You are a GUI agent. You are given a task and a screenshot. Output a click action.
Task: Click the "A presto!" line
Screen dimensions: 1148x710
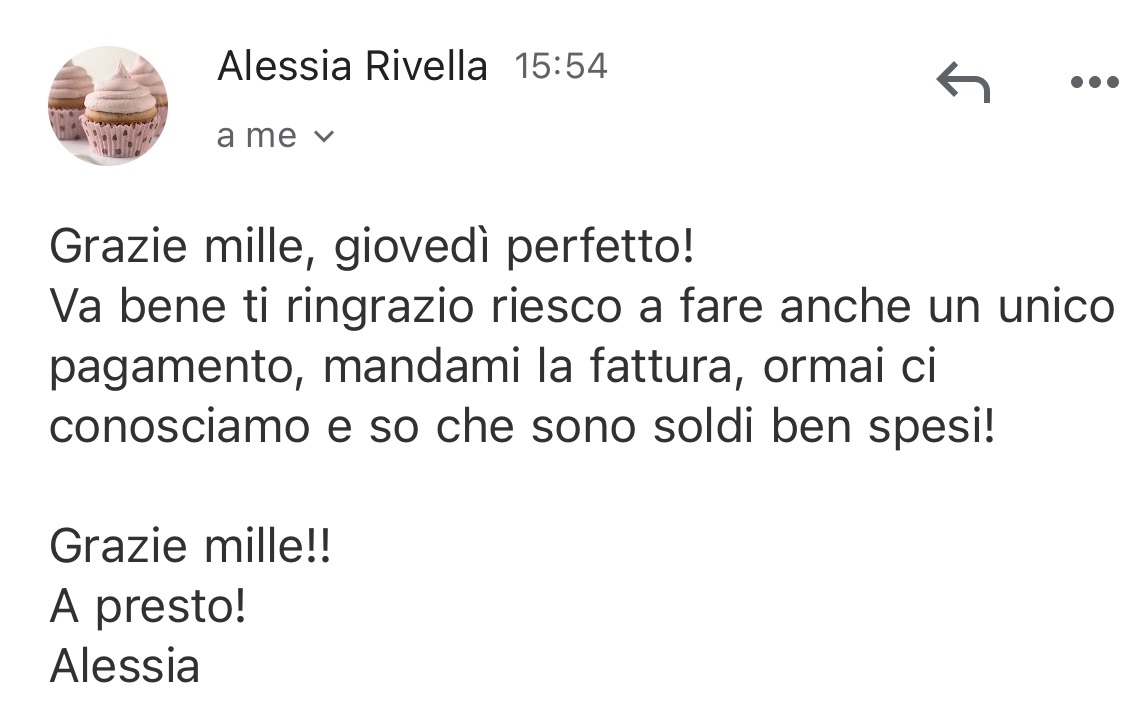[148, 607]
